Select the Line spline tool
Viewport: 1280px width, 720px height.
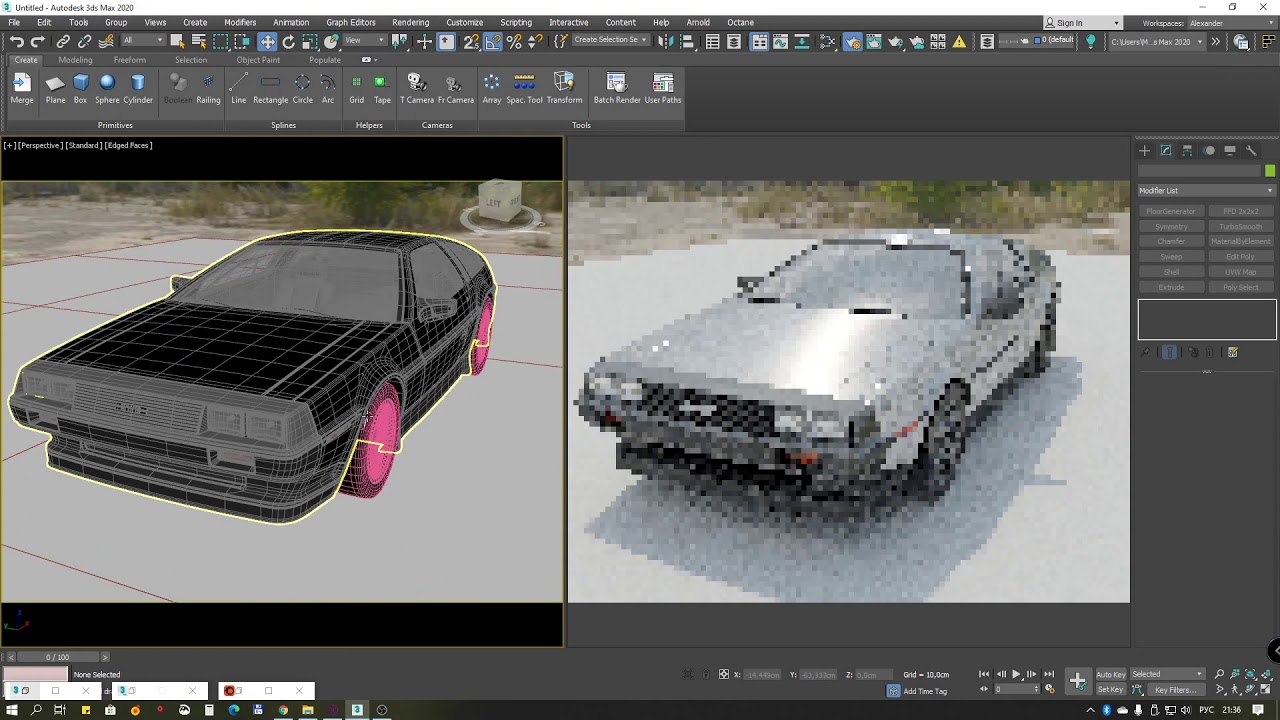coord(238,88)
